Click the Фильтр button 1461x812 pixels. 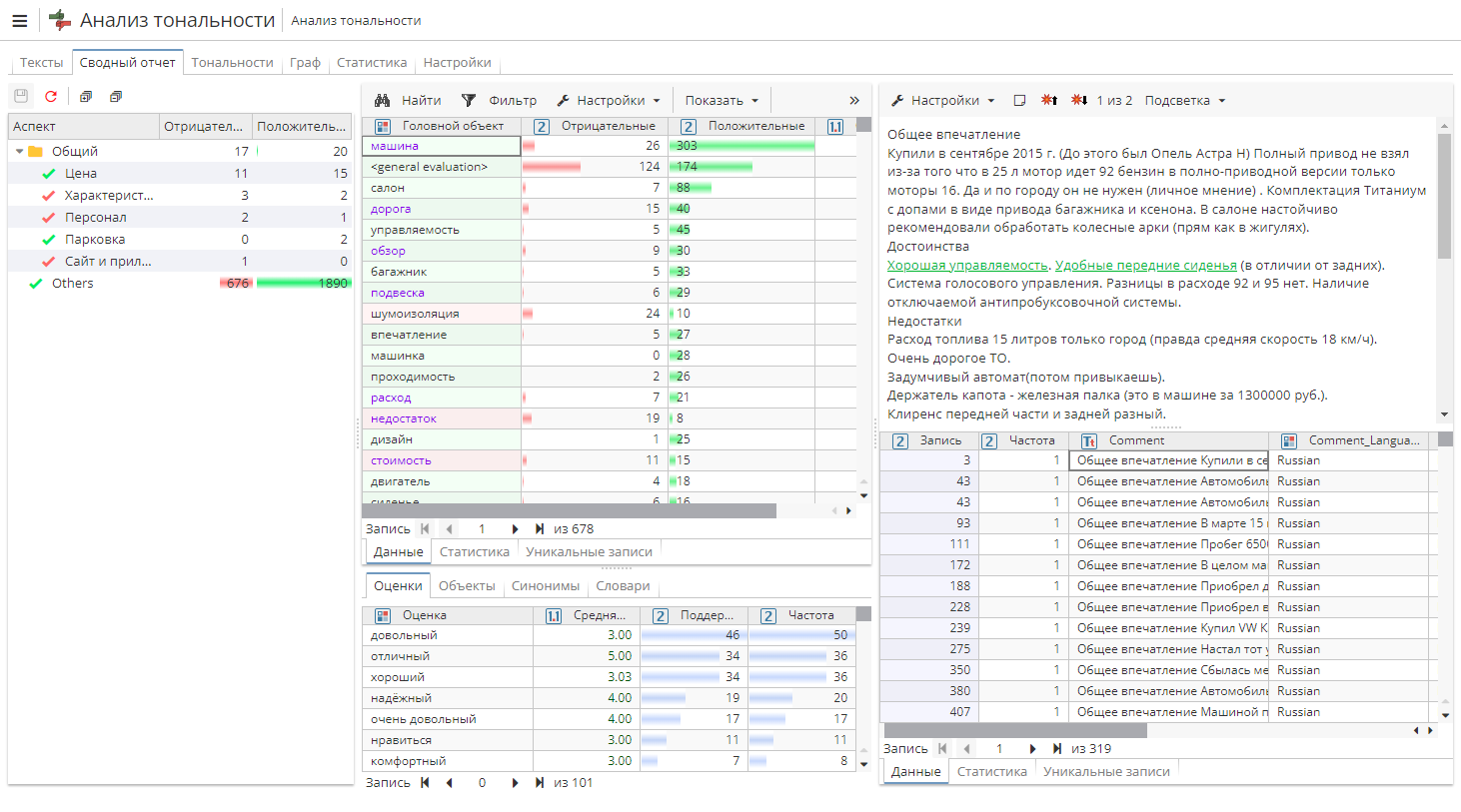(499, 100)
